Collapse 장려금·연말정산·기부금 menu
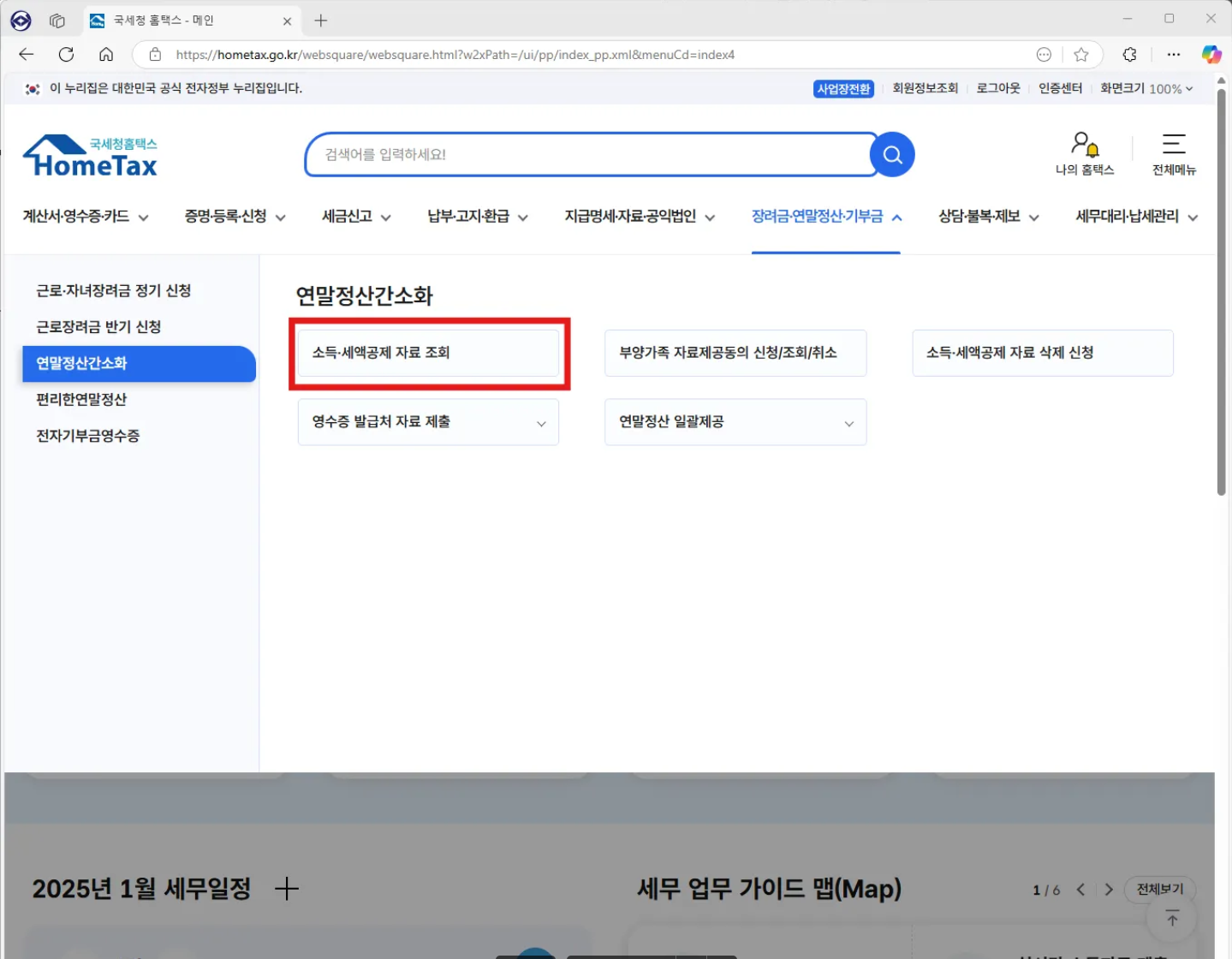This screenshot has width=1232, height=959. [x=826, y=217]
